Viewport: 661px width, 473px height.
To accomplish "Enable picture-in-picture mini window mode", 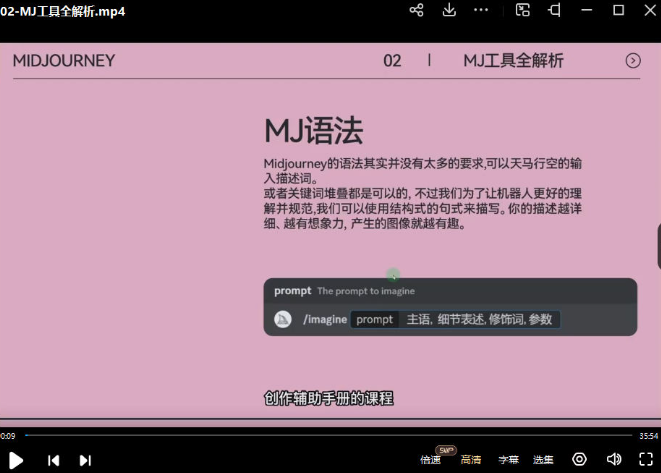I will click(522, 10).
